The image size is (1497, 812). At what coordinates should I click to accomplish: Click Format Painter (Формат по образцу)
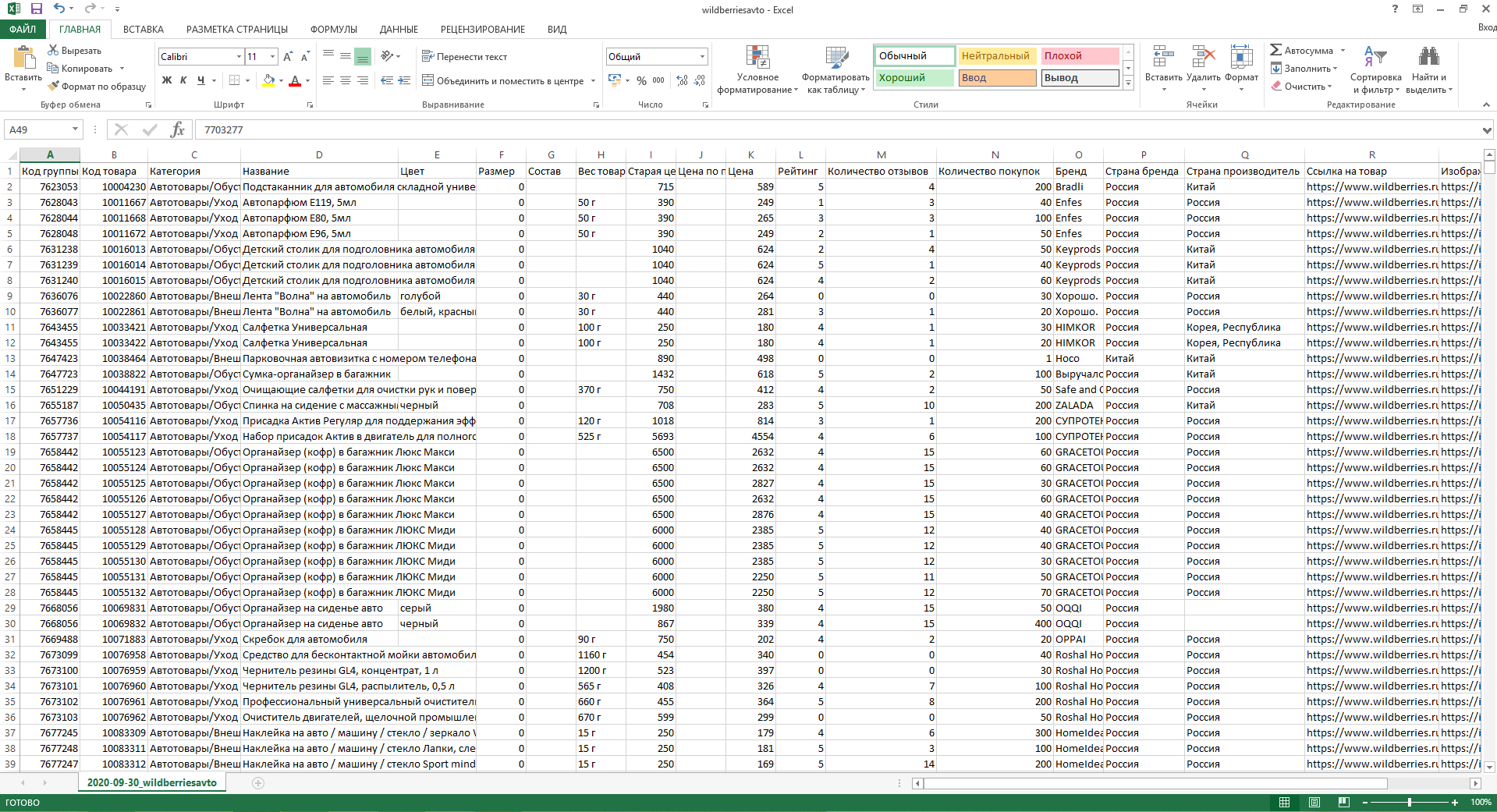tap(97, 86)
